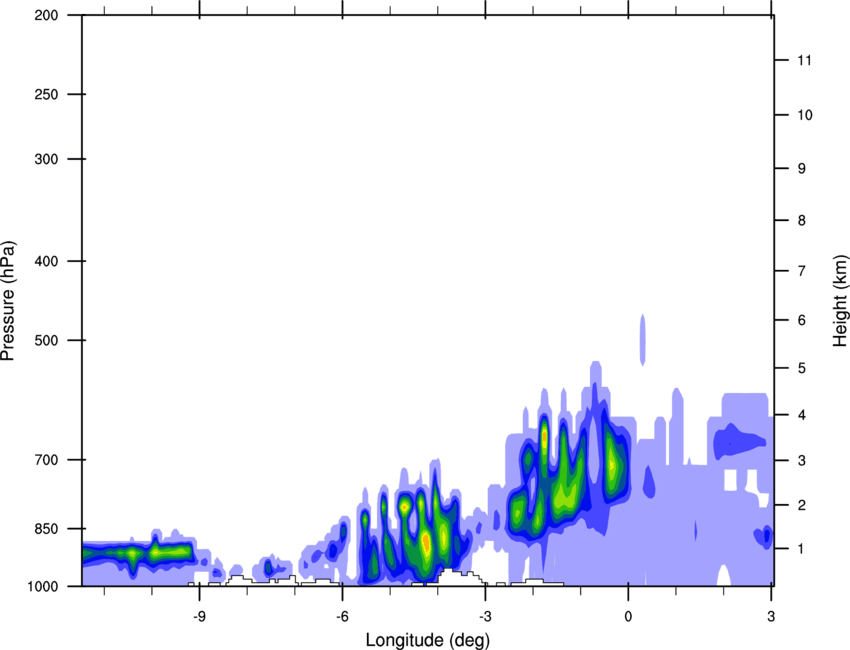Click the 8 km height tick label
850x650 pixels.
[800, 220]
